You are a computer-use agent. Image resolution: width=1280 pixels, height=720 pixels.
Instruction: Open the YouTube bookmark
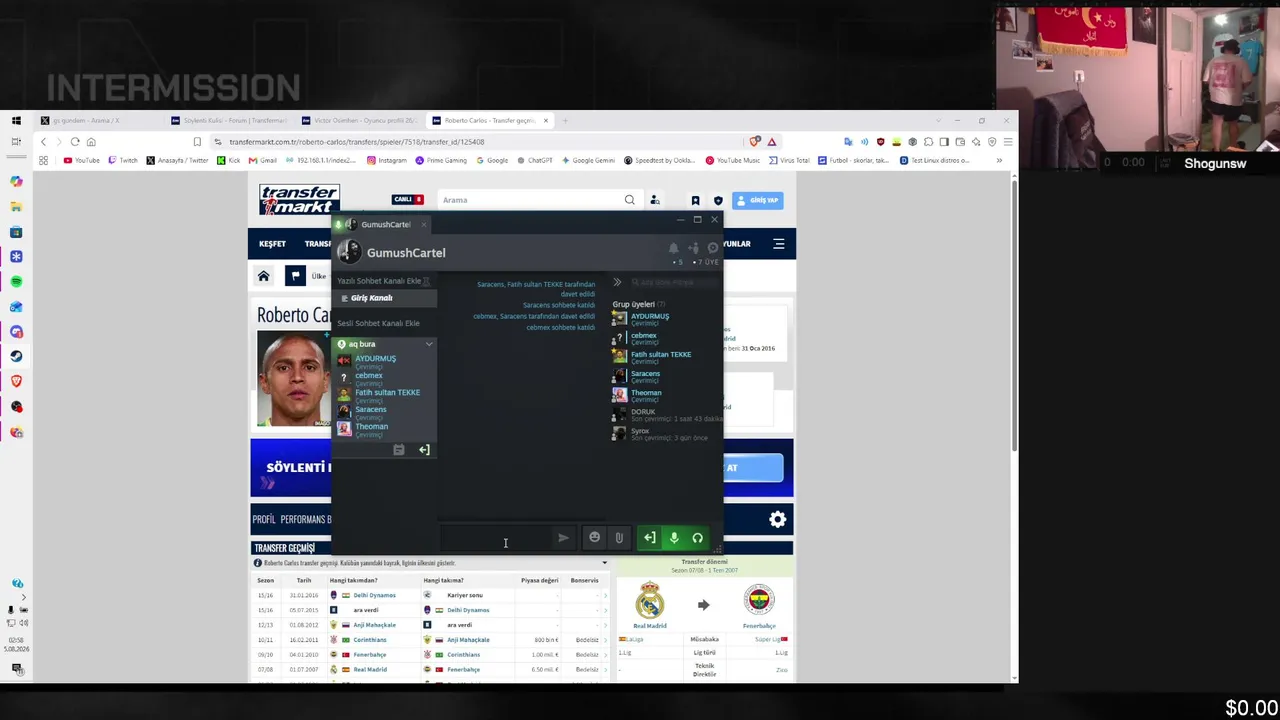coord(82,160)
